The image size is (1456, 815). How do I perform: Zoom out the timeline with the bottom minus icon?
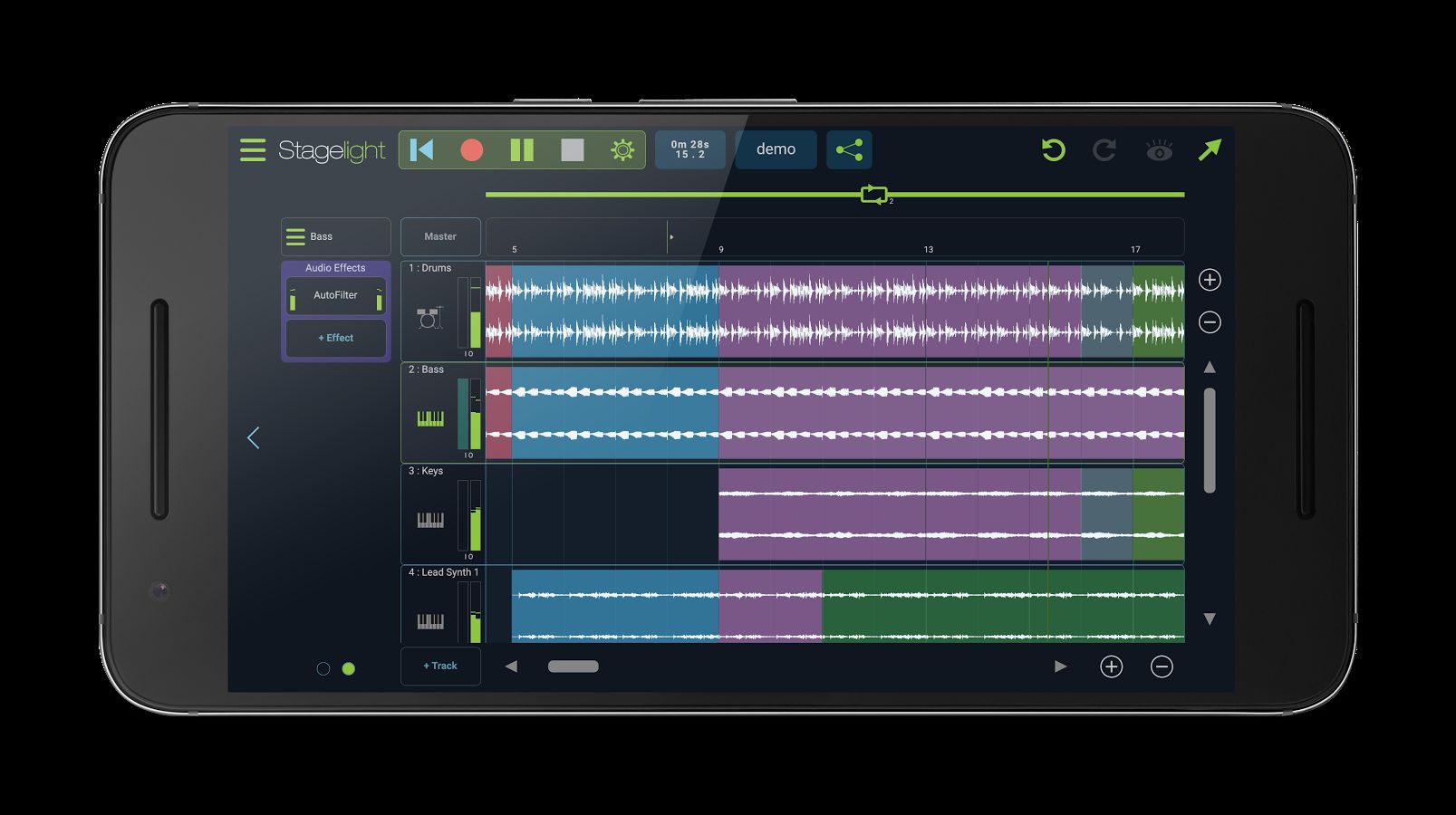(x=1162, y=667)
